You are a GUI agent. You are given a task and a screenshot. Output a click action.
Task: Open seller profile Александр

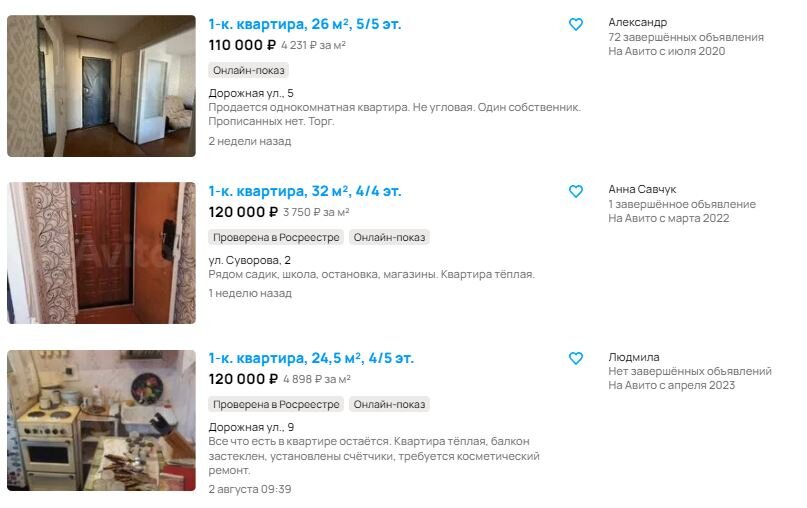[637, 22]
